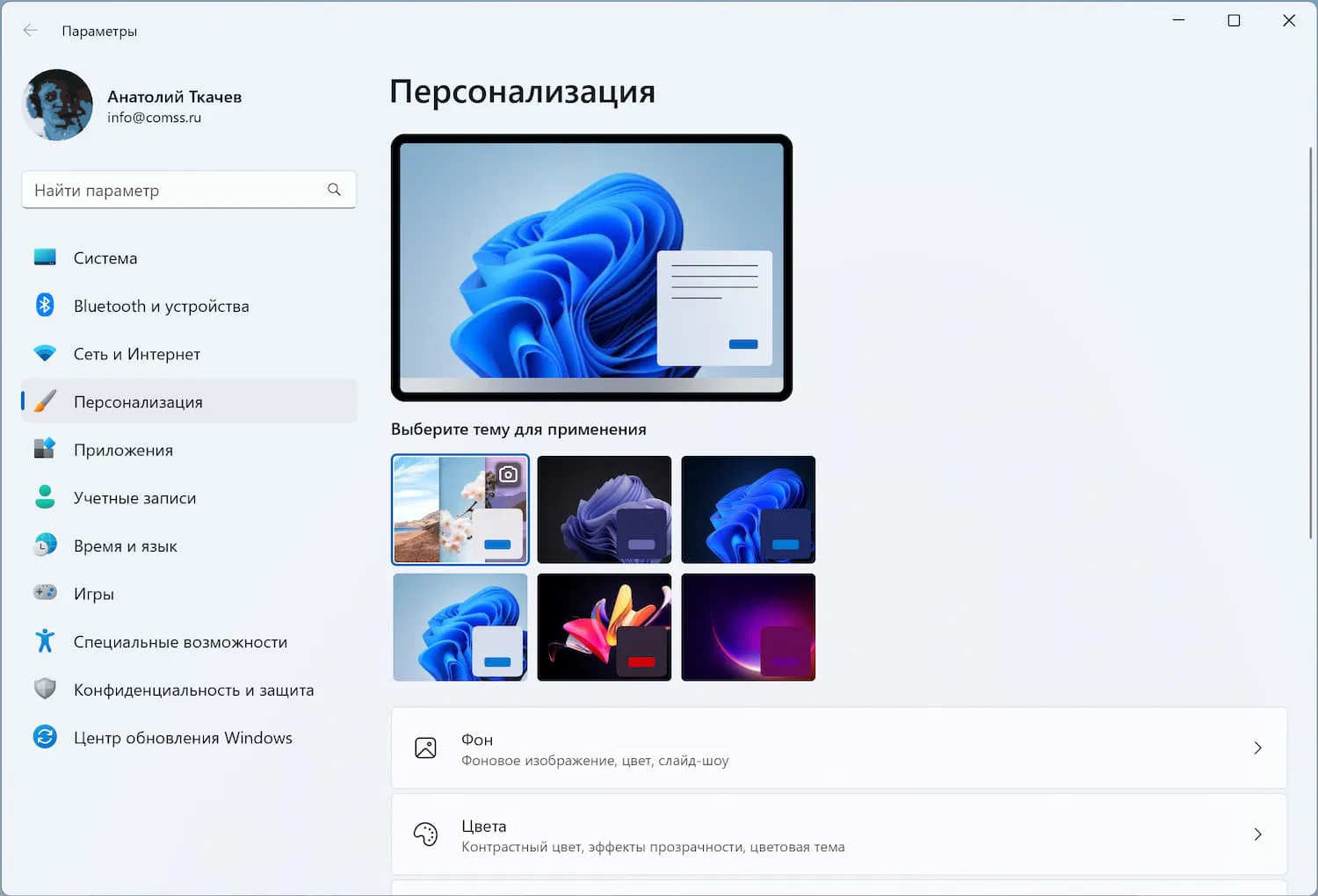The image size is (1318, 896).
Task: Click the Bluetooth icon in sidebar
Action: (x=45, y=305)
